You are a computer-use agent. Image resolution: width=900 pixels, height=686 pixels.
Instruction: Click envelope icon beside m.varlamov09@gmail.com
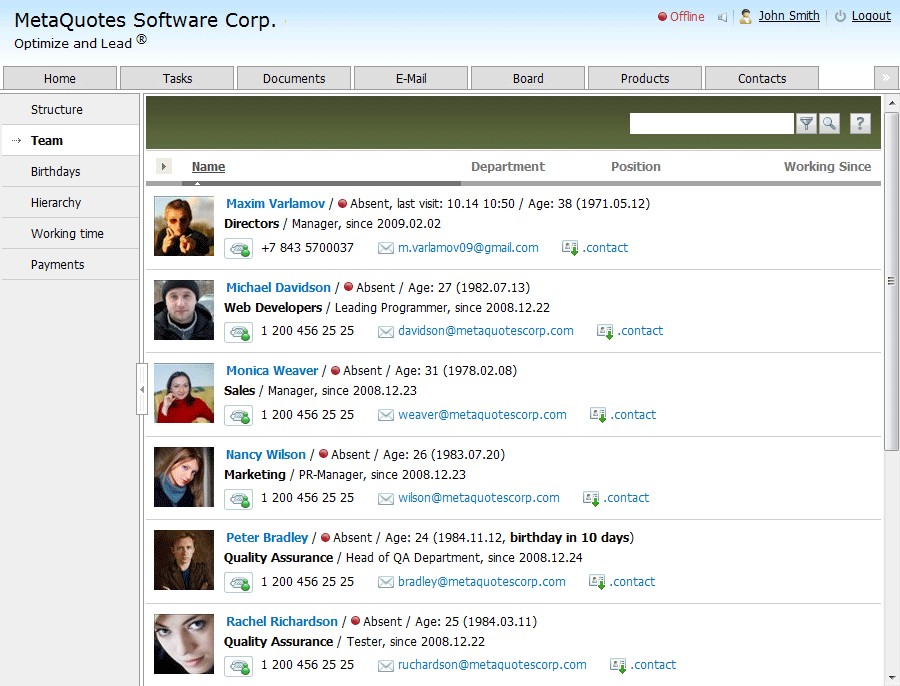(x=386, y=248)
